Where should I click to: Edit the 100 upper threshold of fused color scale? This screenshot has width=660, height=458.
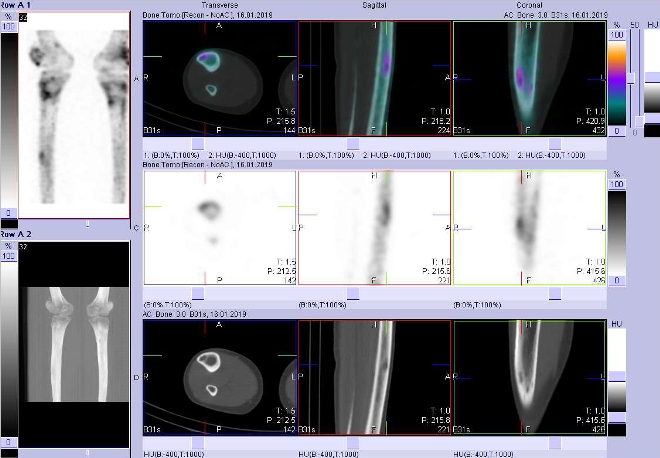(x=617, y=35)
